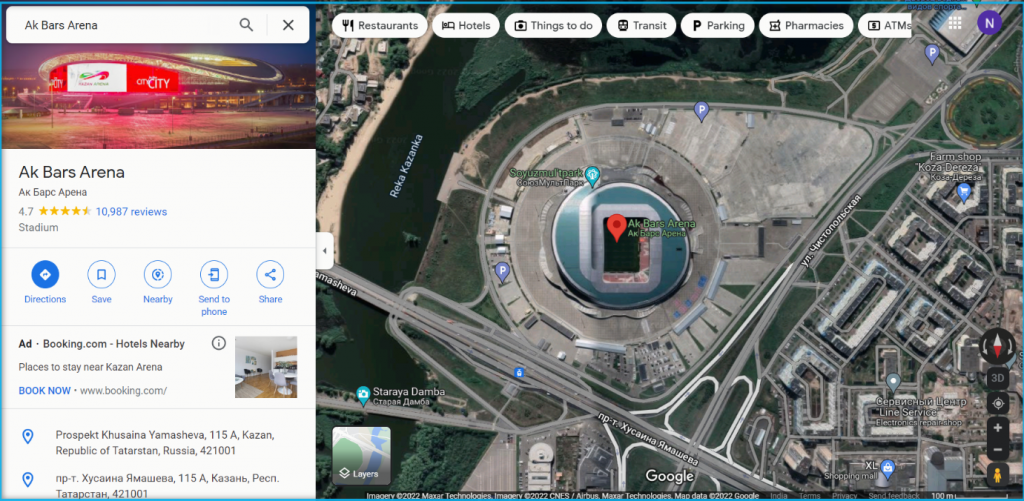The height and width of the screenshot is (501, 1024).
Task: Open the ad info icon
Action: [219, 344]
